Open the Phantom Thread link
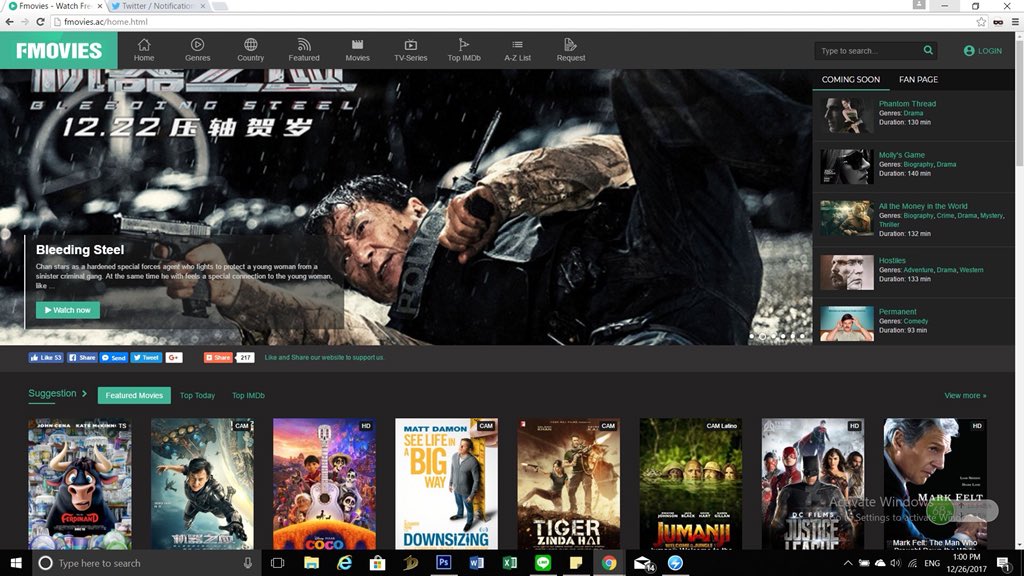The width and height of the screenshot is (1024, 576). tap(907, 103)
